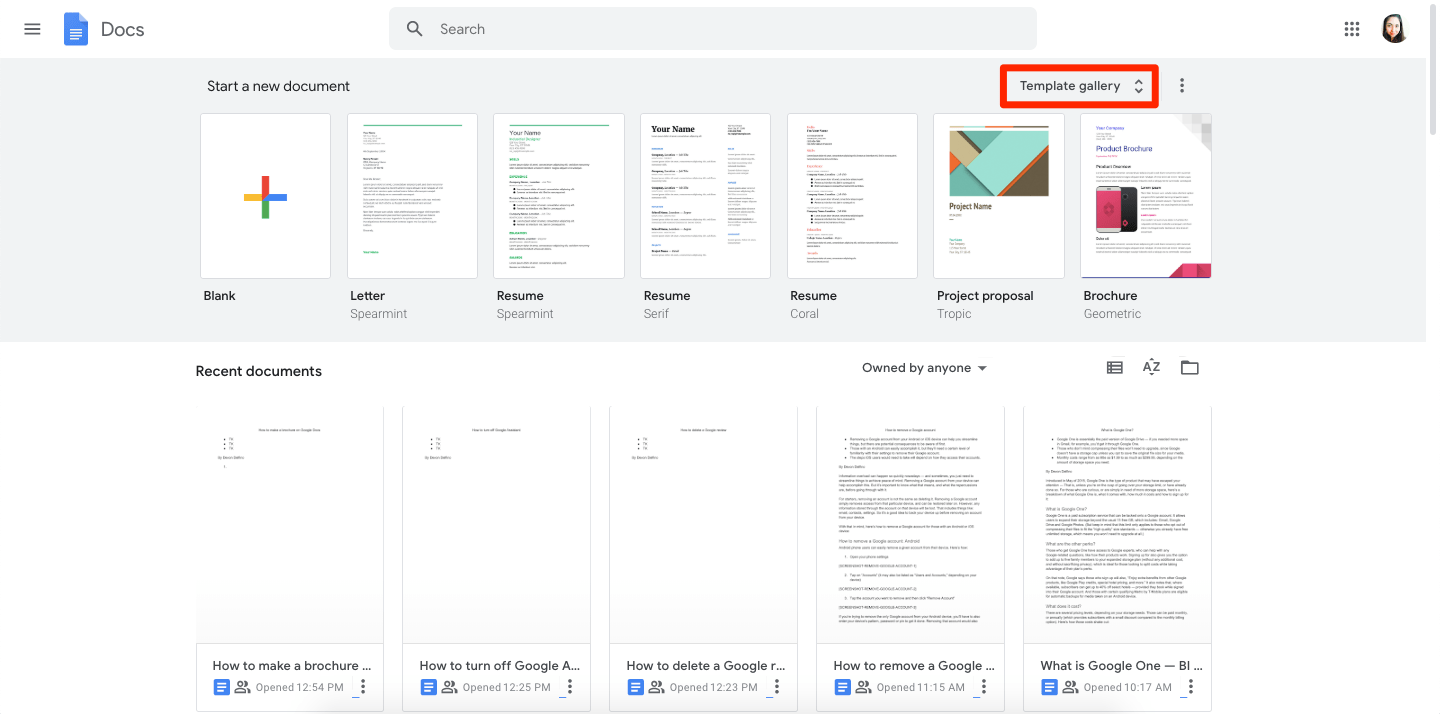More options for What is Google One document
Screen dimensions: 1440x714
click(x=1191, y=687)
